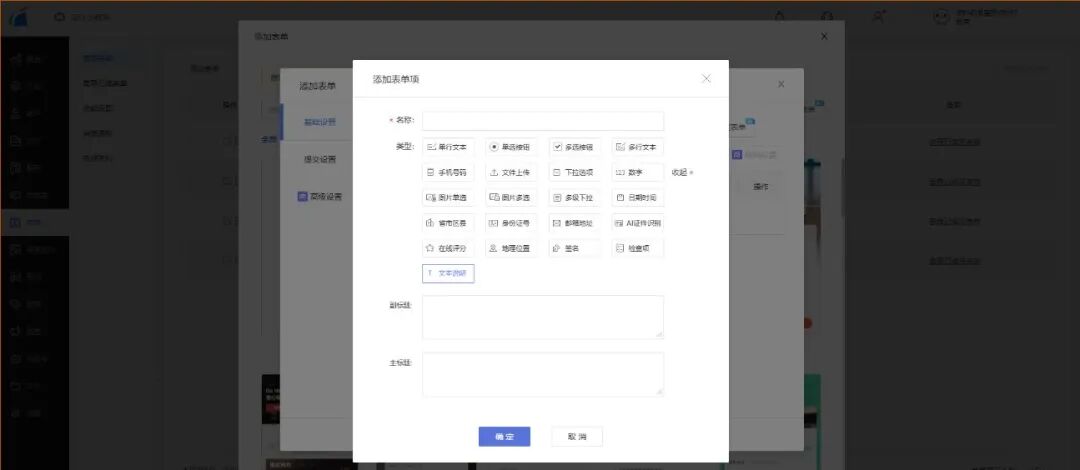1080x470 pixels.
Task: Choose the 签名 field type
Action: coord(574,249)
